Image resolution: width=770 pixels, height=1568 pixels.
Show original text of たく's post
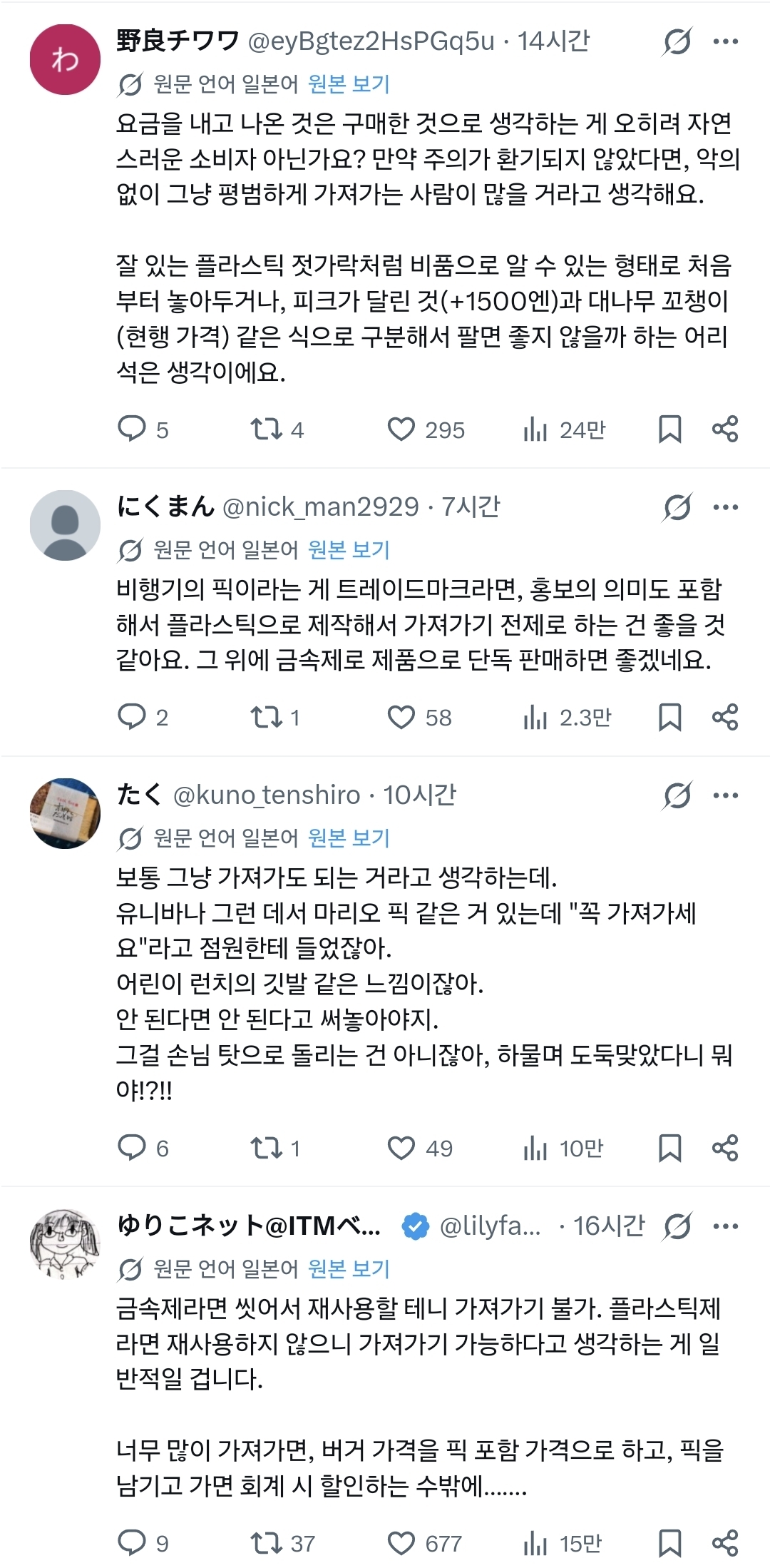tap(349, 838)
